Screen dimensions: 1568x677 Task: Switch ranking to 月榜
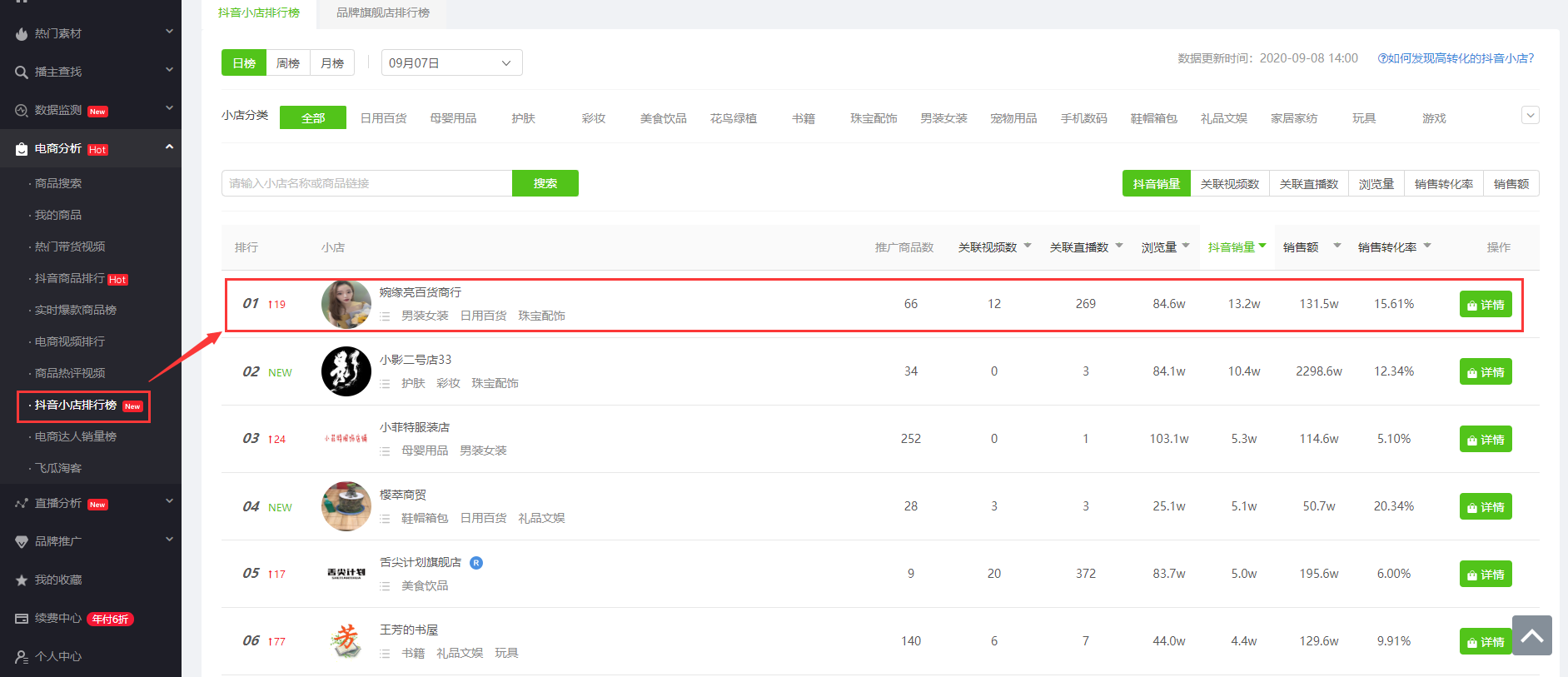click(332, 63)
